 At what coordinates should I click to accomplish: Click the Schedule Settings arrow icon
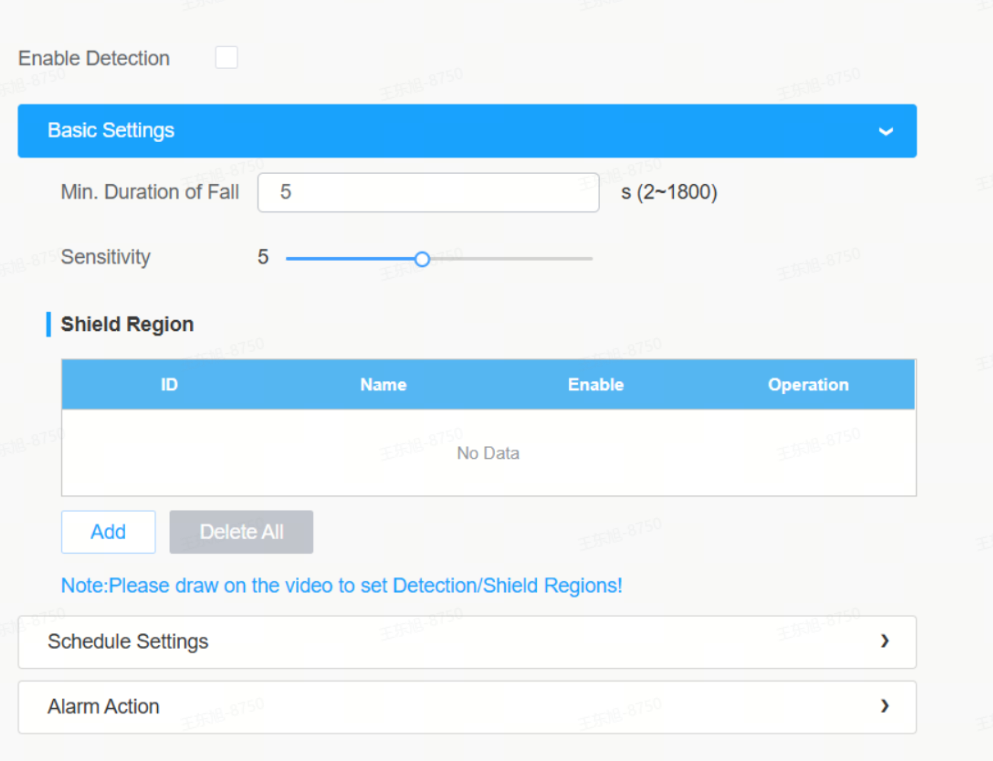[885, 641]
